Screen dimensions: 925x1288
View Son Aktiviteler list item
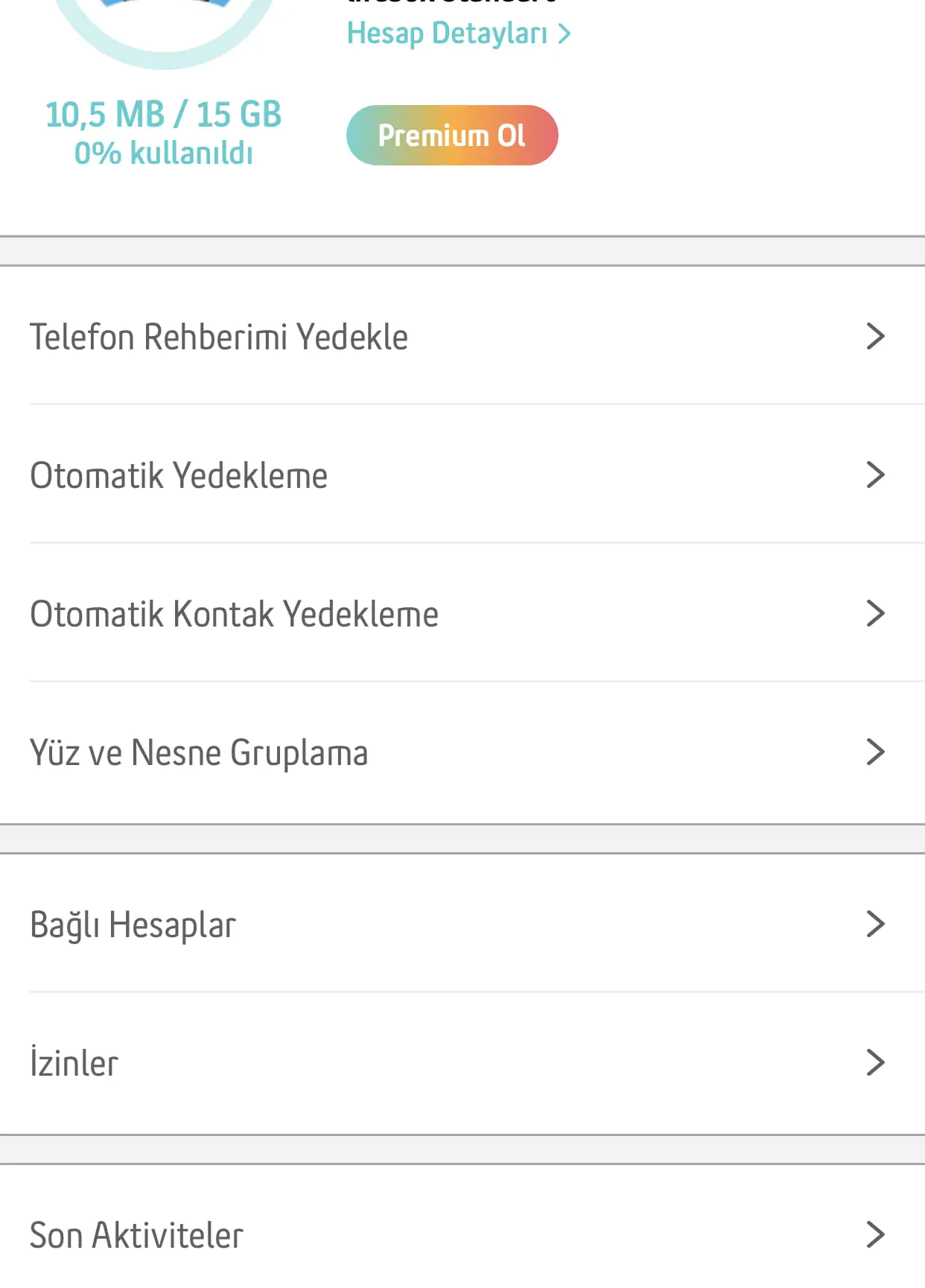click(136, 1235)
